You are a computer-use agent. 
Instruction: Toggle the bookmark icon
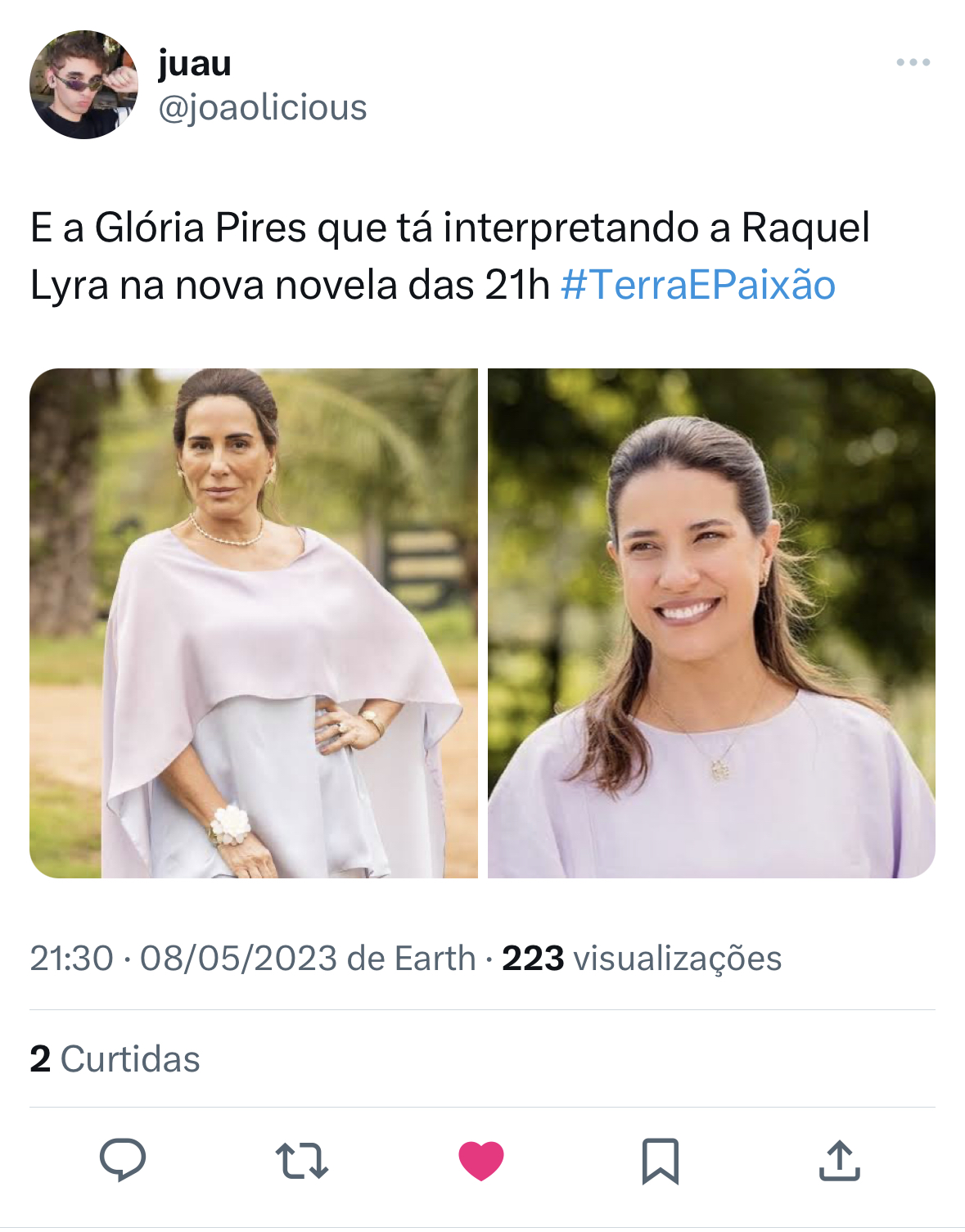click(661, 1161)
